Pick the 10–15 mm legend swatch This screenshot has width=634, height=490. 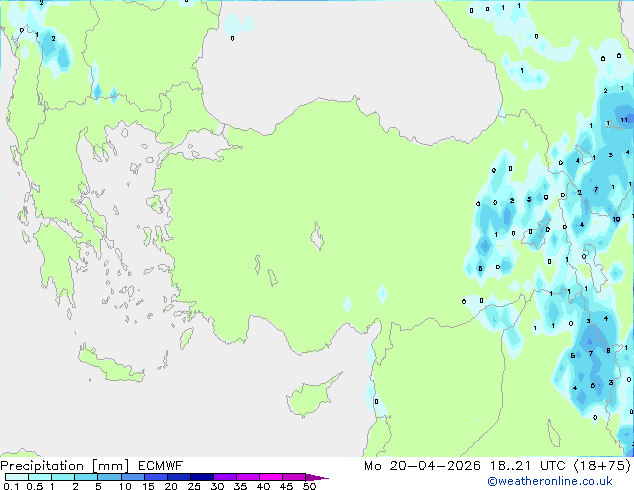[x=132, y=477]
